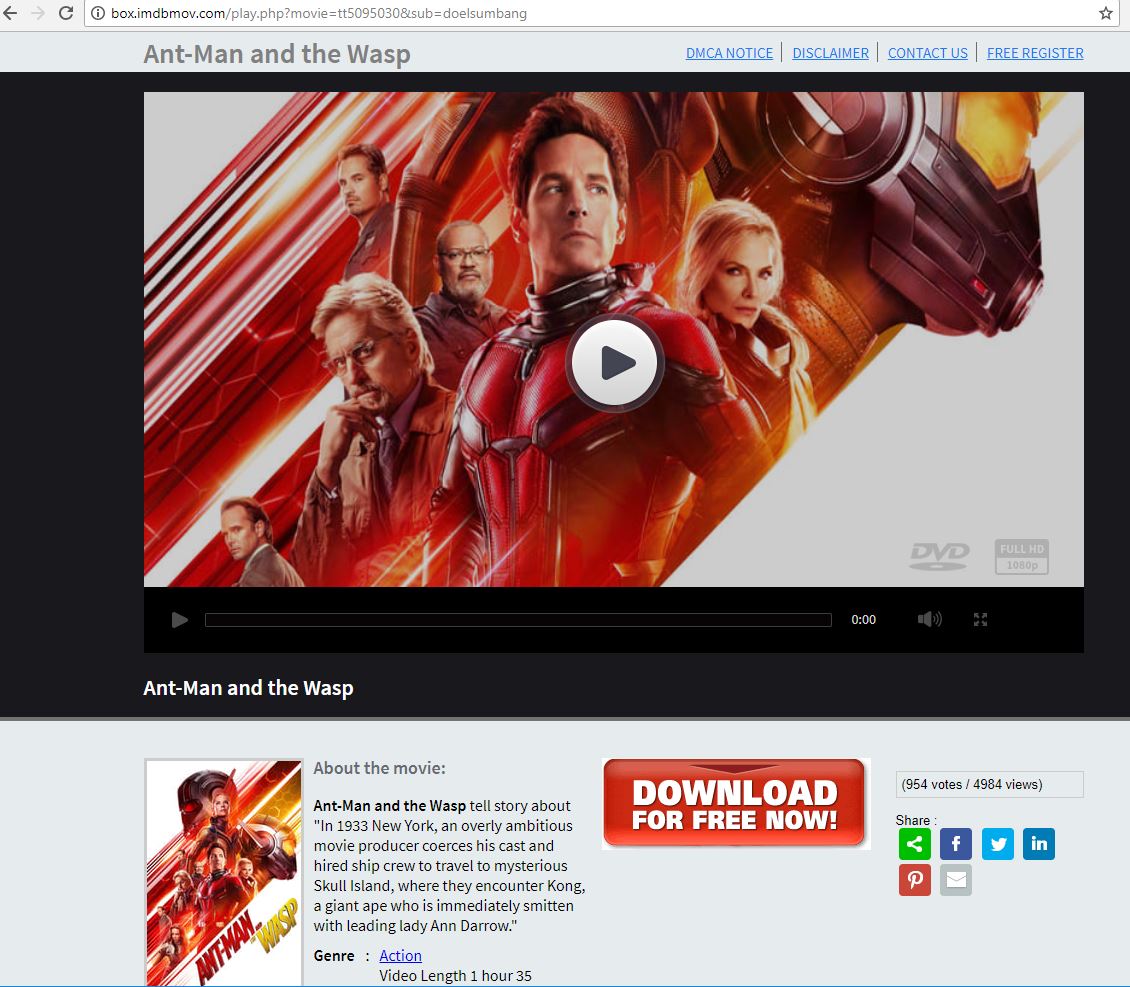Open the Action genre link
This screenshot has width=1130, height=987.
(x=400, y=955)
